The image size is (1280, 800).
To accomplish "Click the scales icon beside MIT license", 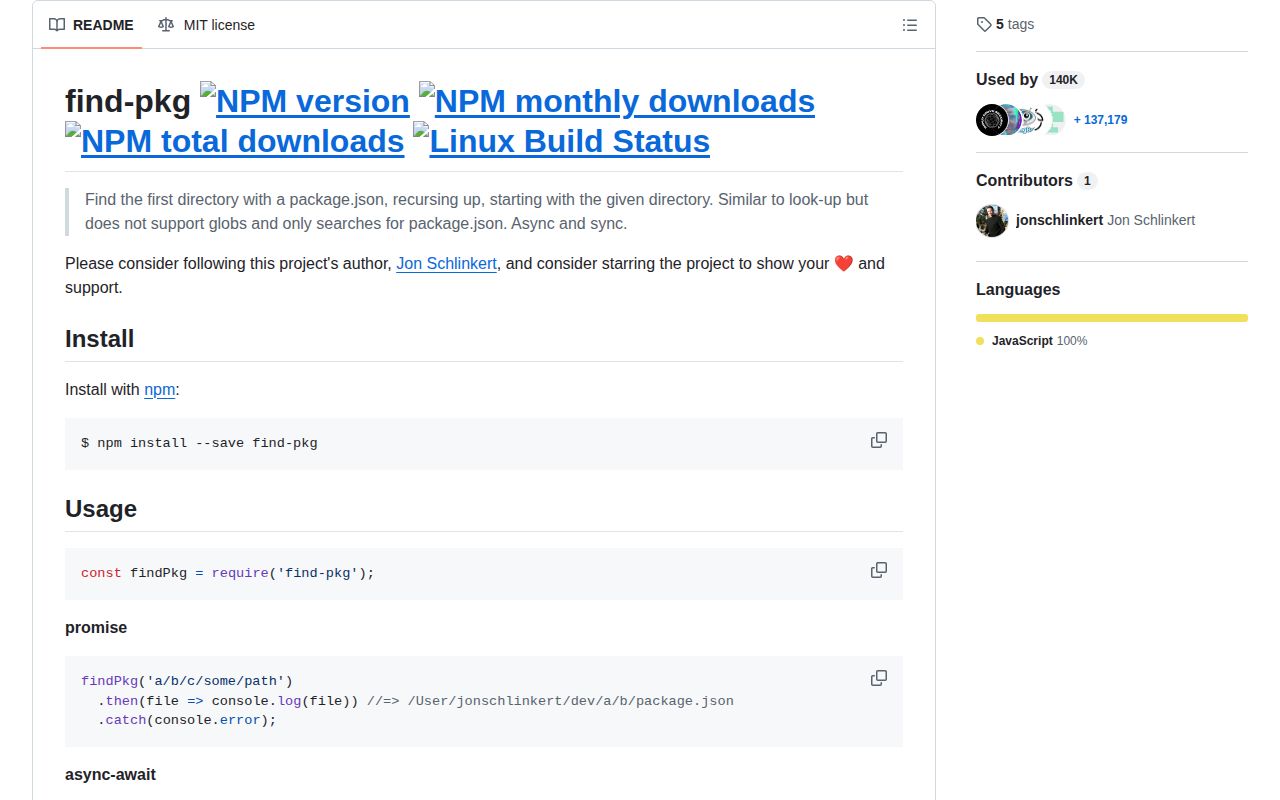I will pos(166,25).
